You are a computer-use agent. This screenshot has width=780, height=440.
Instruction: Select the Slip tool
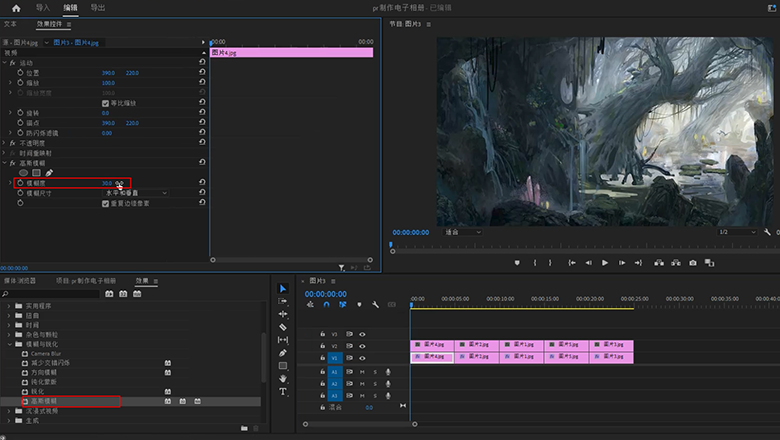(283, 340)
